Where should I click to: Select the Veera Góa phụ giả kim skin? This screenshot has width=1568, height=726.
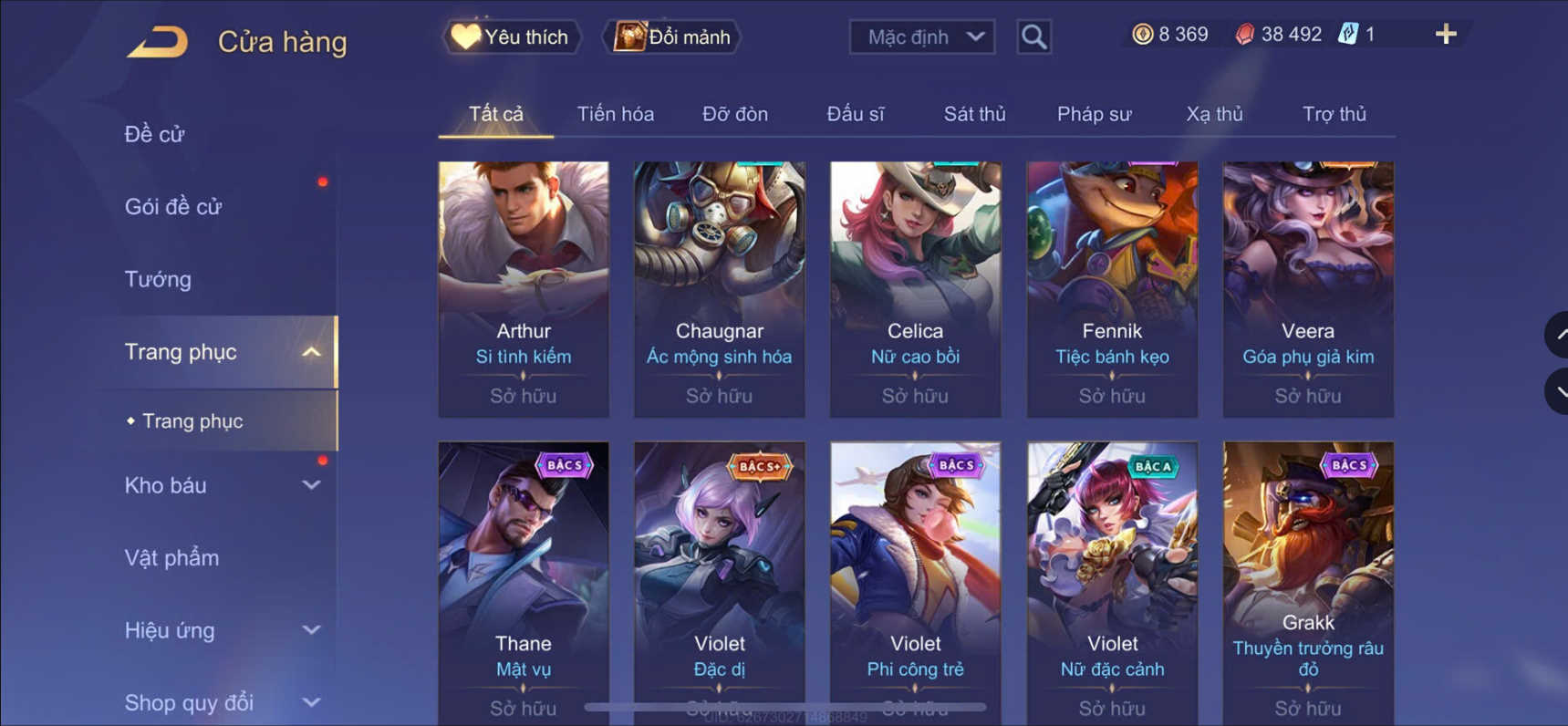coord(1308,289)
